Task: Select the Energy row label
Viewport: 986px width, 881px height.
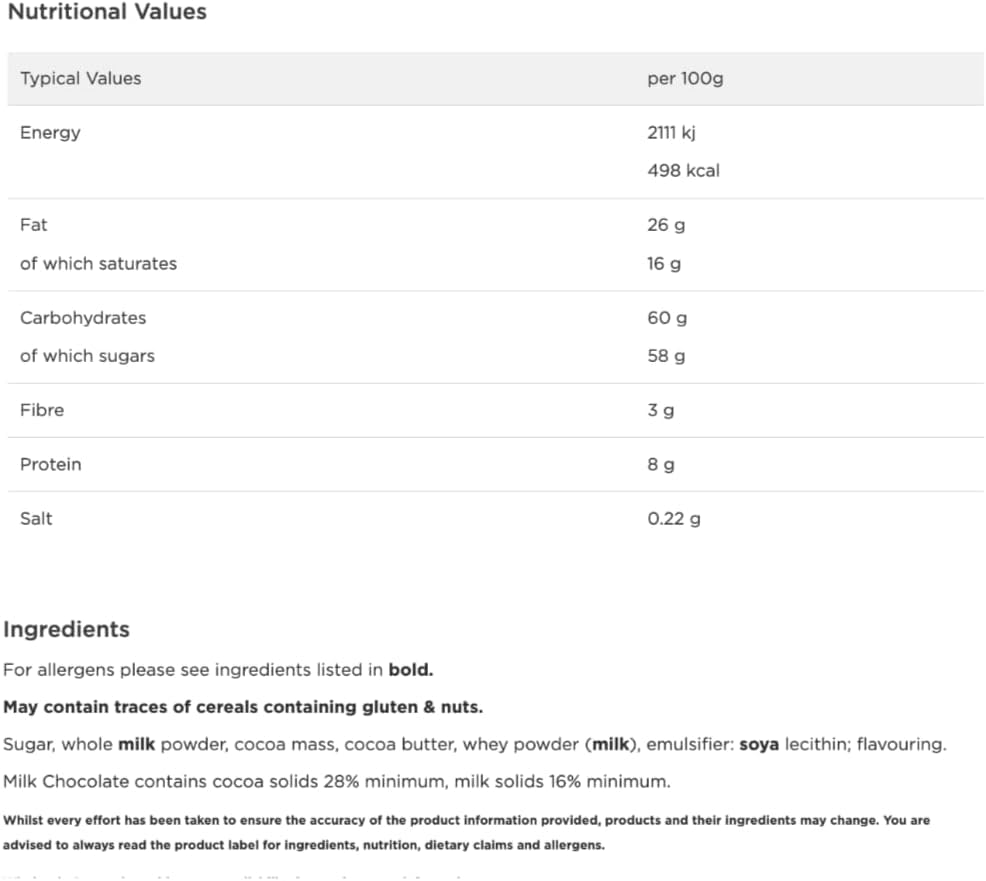Action: 50,133
